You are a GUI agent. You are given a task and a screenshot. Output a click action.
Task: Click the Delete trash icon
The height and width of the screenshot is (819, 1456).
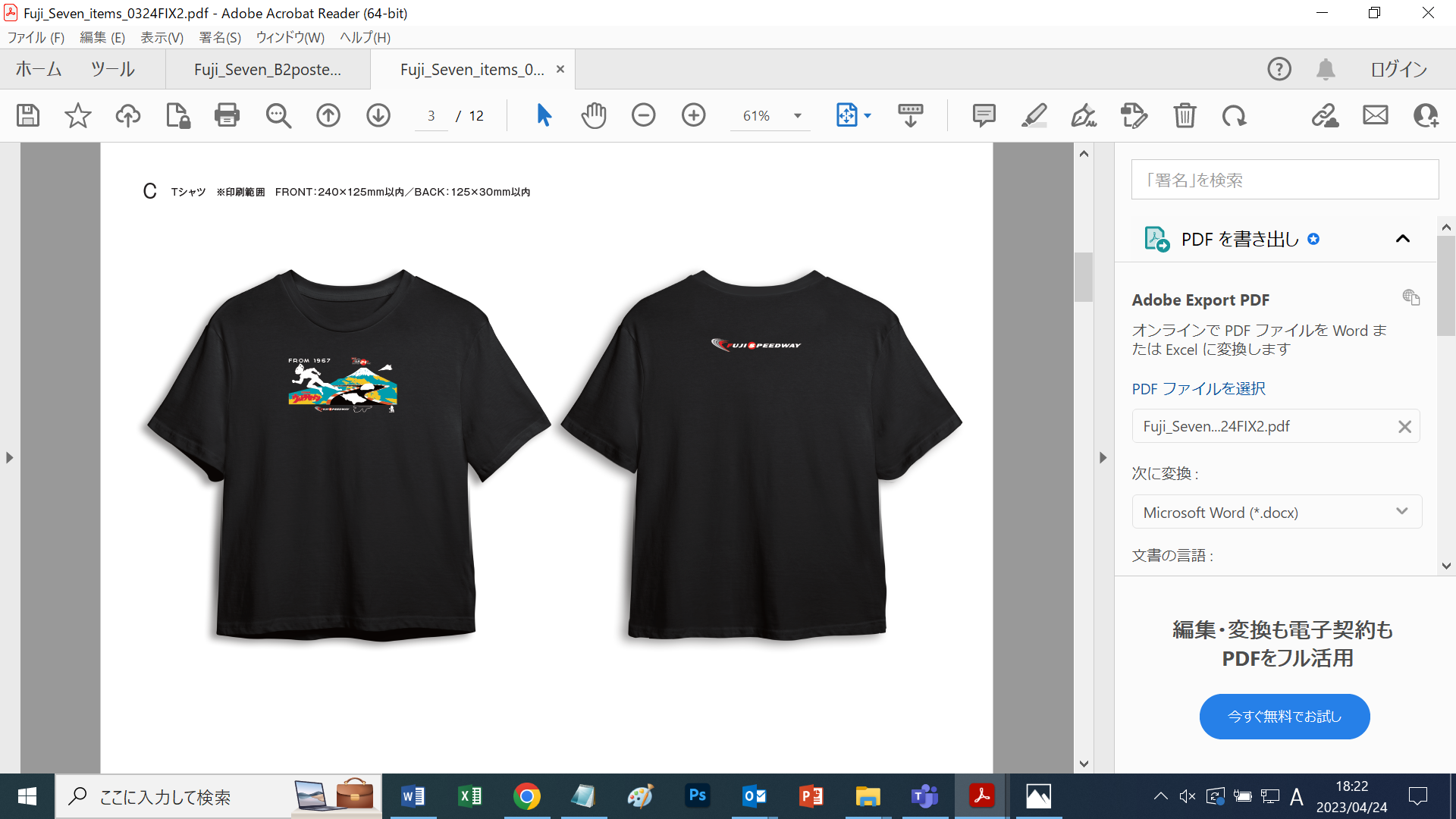tap(1185, 115)
